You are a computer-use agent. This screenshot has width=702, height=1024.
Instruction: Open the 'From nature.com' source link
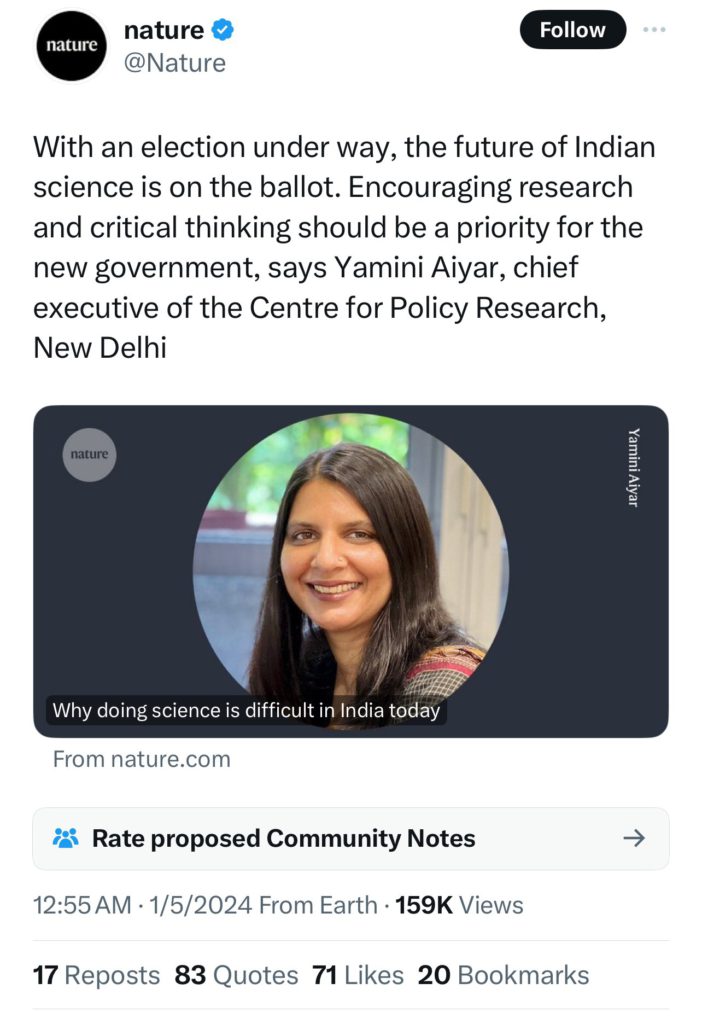pyautogui.click(x=141, y=759)
